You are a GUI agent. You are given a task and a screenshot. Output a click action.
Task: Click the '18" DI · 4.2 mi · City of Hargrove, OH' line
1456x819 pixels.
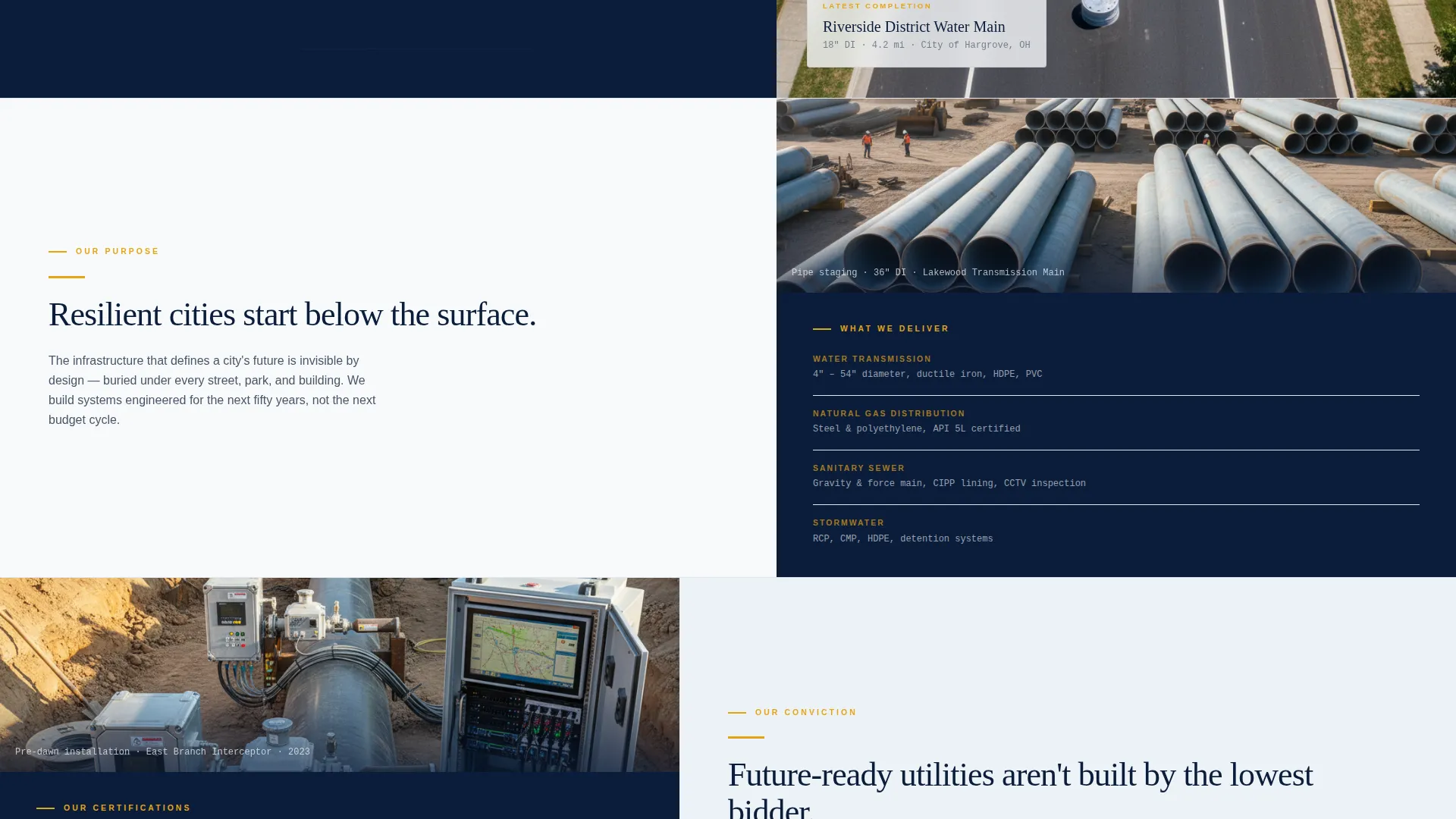pos(926,45)
